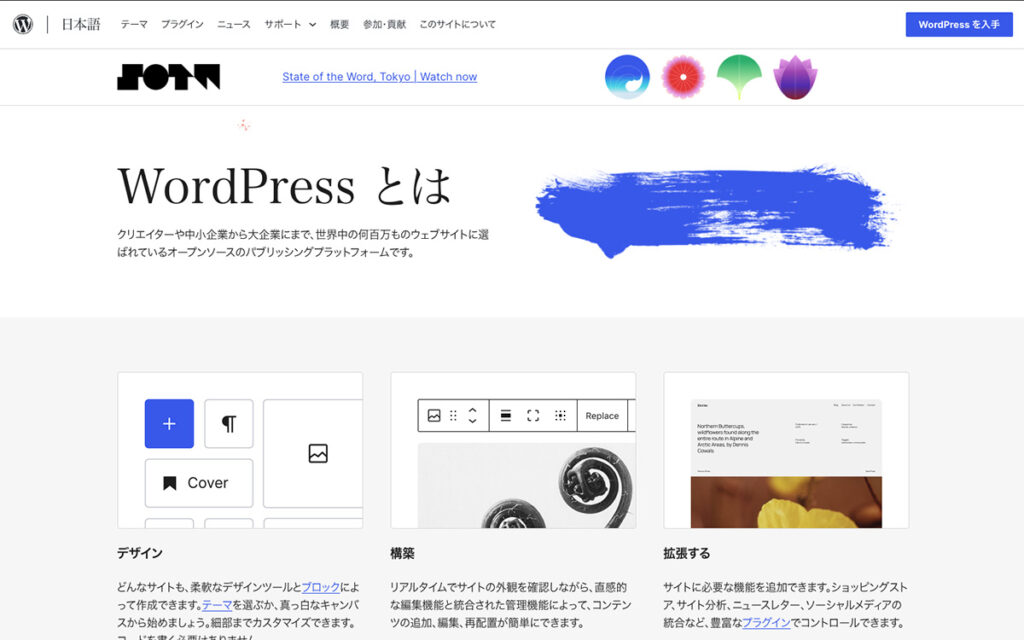The image size is (1024, 640).
Task: Click the State of the Word black logo
Action: coord(168,76)
